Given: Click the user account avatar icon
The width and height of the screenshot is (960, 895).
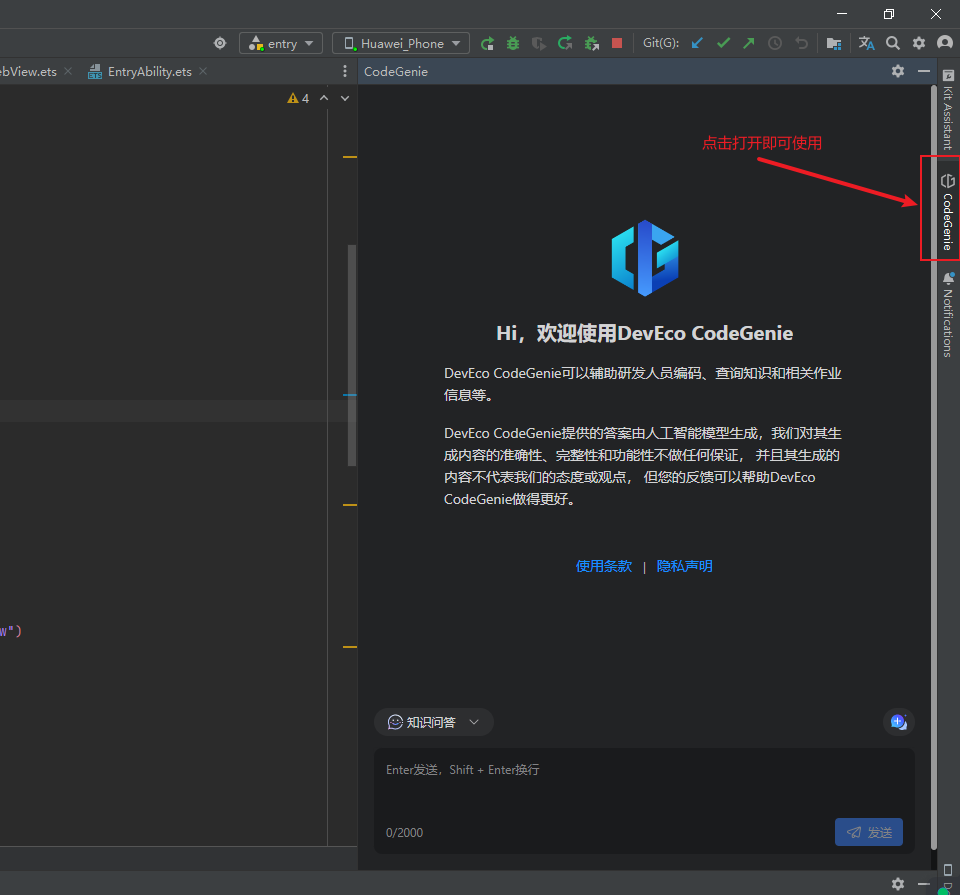Looking at the screenshot, I should [945, 43].
